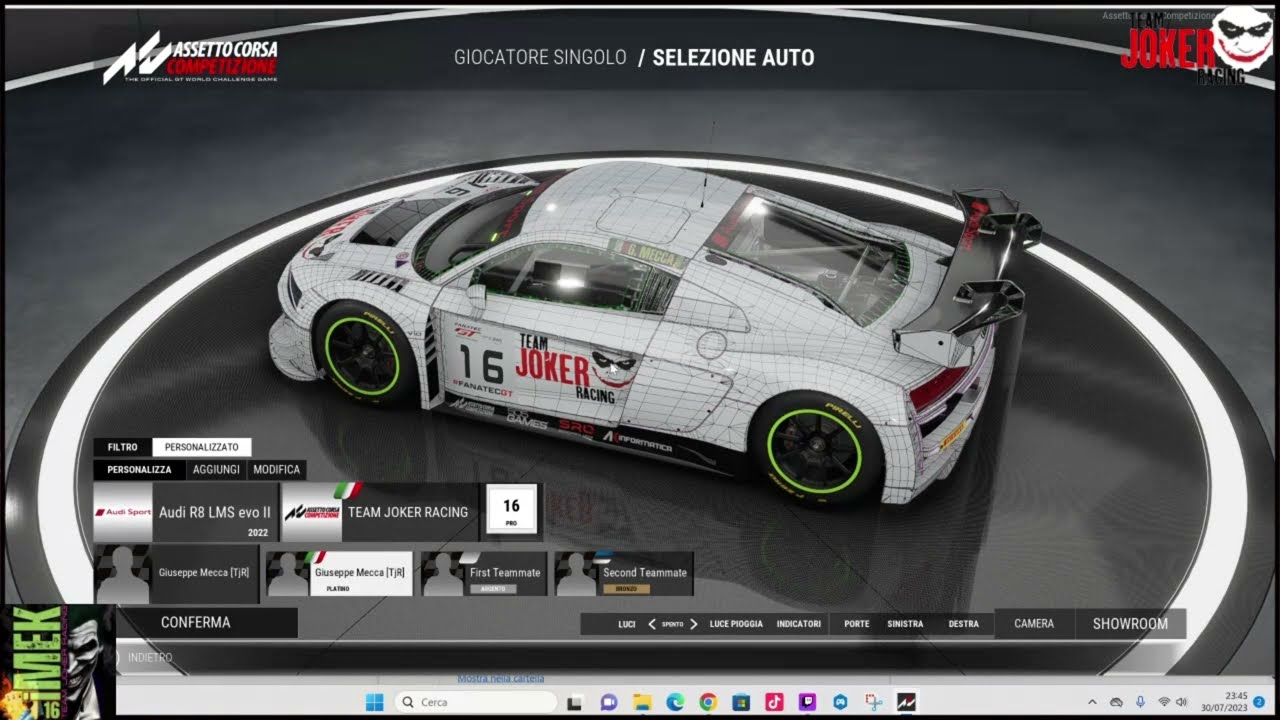
Task: Open File Explorer from the taskbar
Action: pyautogui.click(x=641, y=702)
